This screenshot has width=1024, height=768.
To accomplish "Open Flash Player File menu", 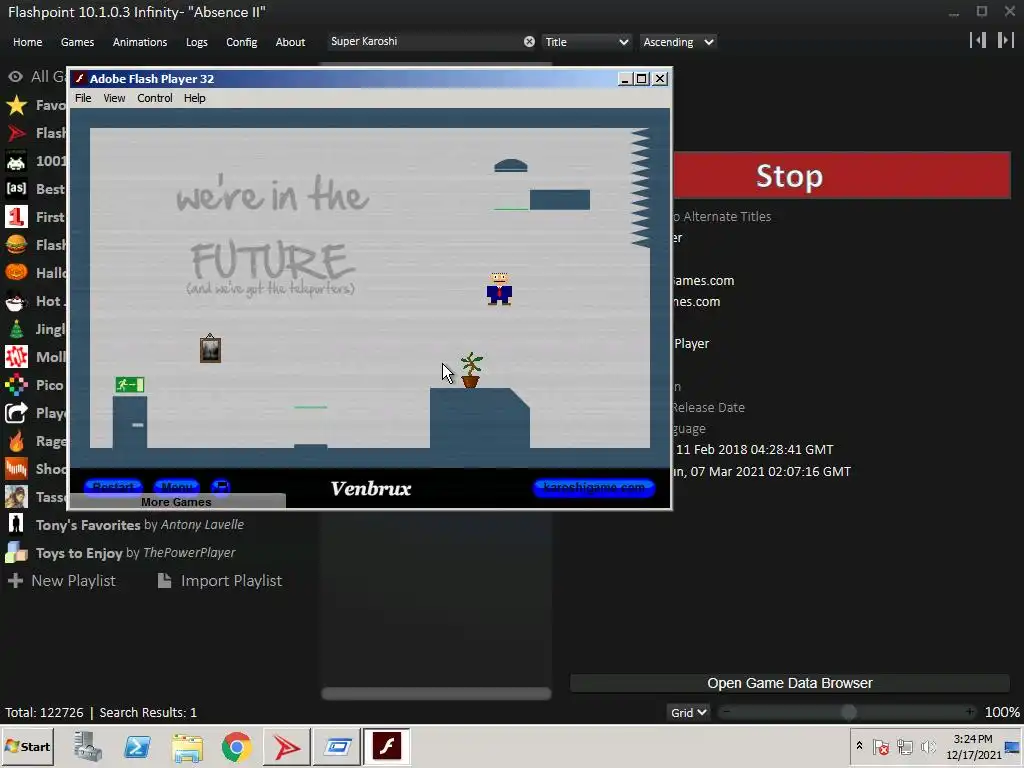I will pyautogui.click(x=83, y=98).
